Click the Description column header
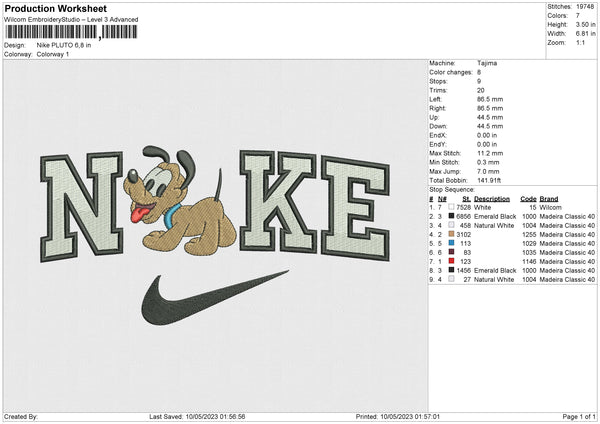This screenshot has height=424, width=600. [492, 199]
